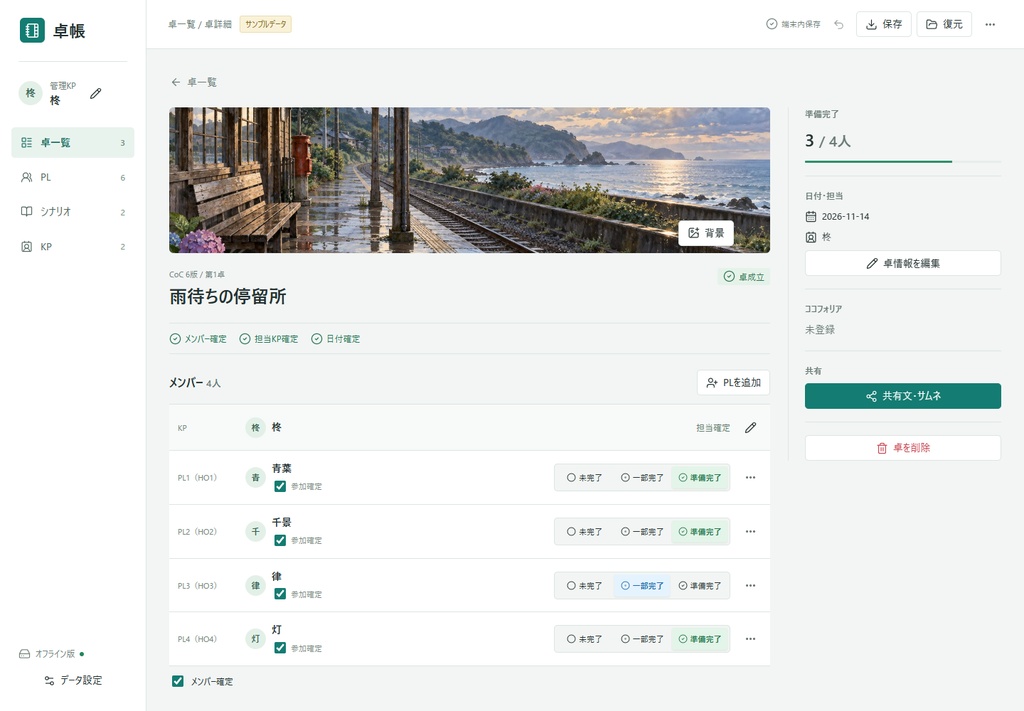The height and width of the screenshot is (711, 1024).
Task: Click the 管理KP avatar in sidebar
Action: (x=30, y=93)
